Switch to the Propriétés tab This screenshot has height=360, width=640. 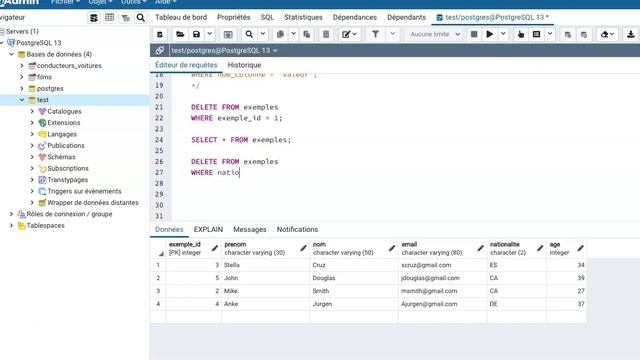(233, 17)
